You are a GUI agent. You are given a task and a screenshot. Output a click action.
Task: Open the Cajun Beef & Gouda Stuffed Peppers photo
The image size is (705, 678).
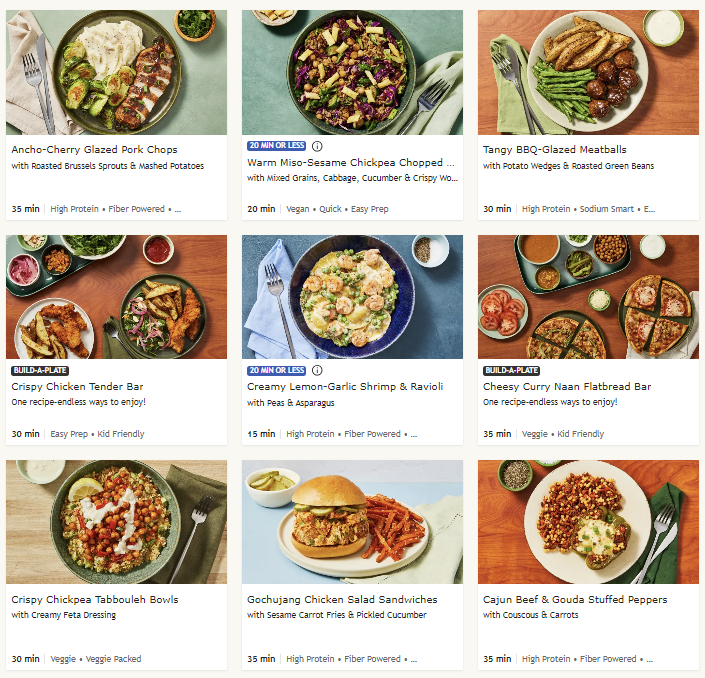click(588, 522)
